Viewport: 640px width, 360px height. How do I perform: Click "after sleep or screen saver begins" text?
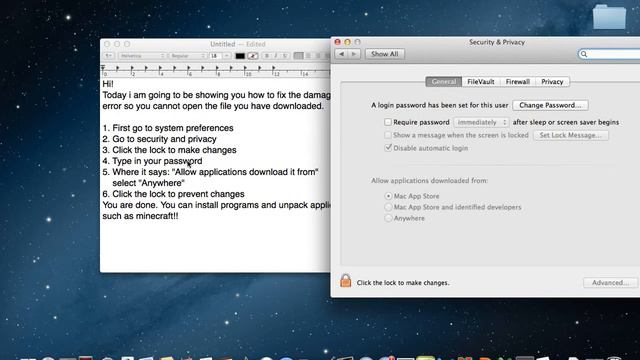pos(566,122)
